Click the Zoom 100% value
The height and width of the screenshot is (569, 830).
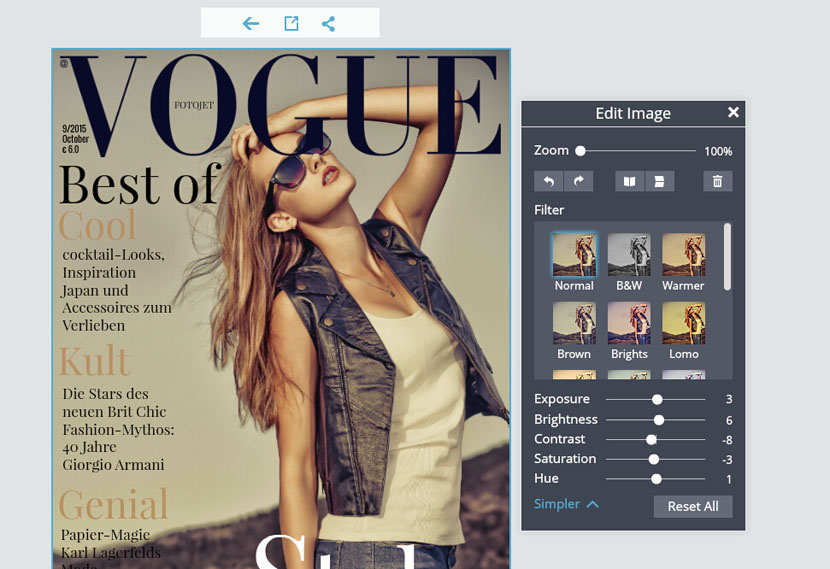(718, 151)
